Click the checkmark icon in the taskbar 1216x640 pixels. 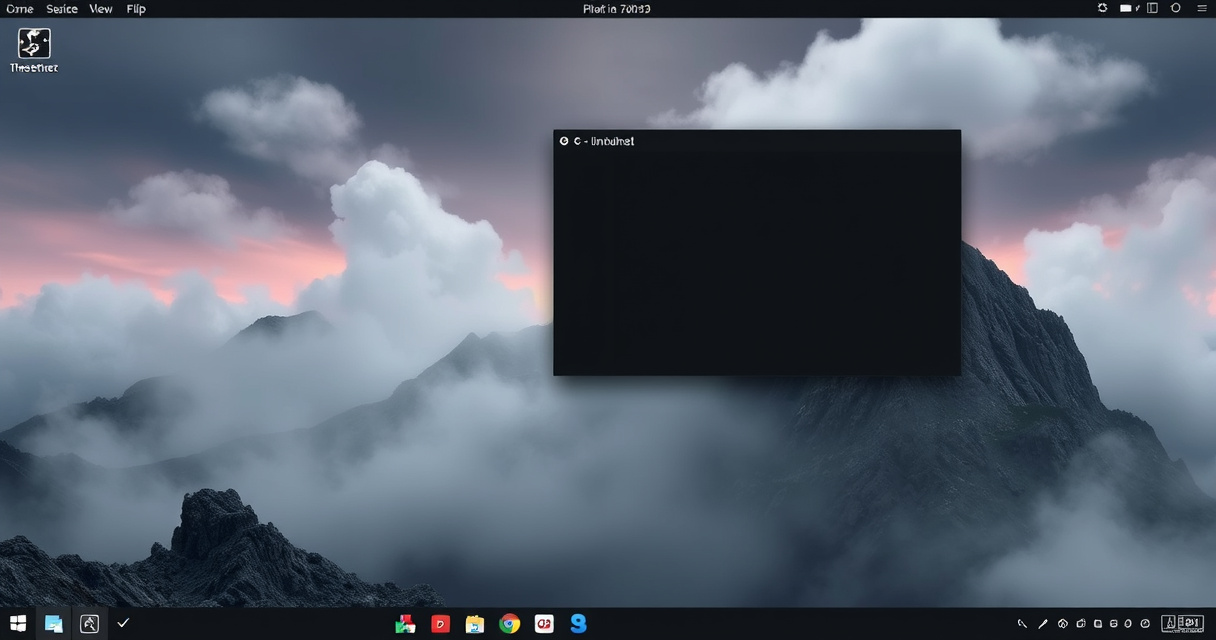coord(123,623)
